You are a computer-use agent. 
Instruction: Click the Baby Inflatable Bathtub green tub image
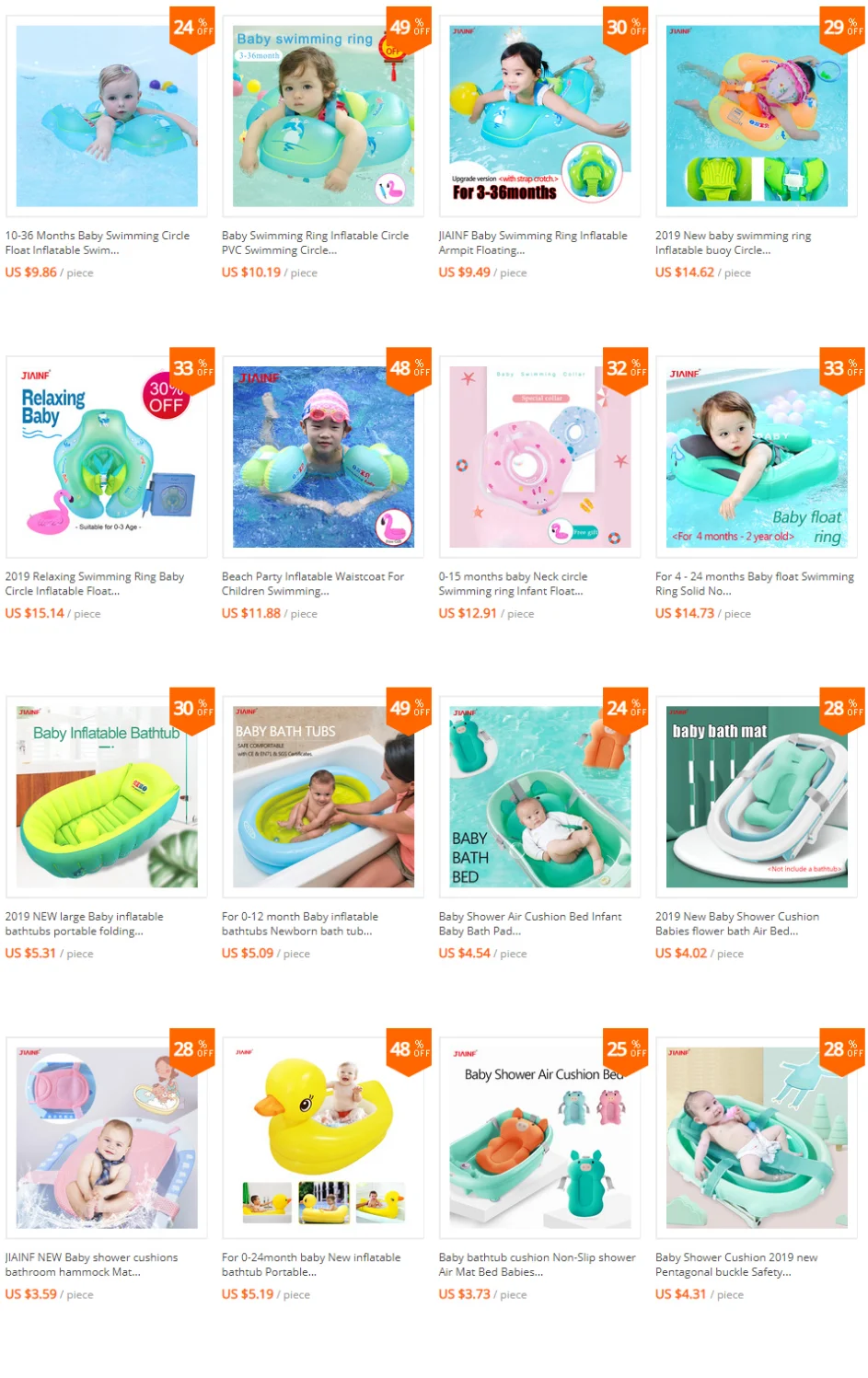click(x=107, y=797)
